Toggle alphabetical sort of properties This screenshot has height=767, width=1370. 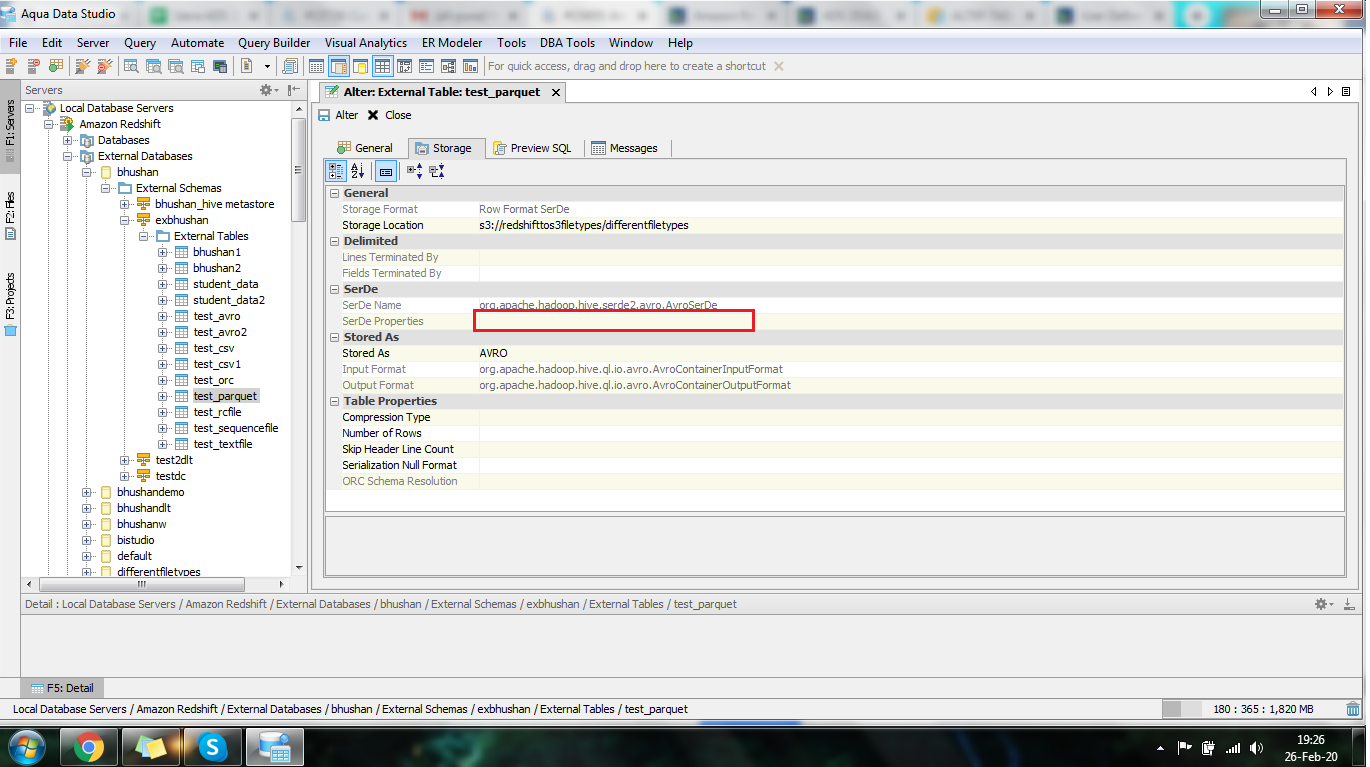coord(357,171)
